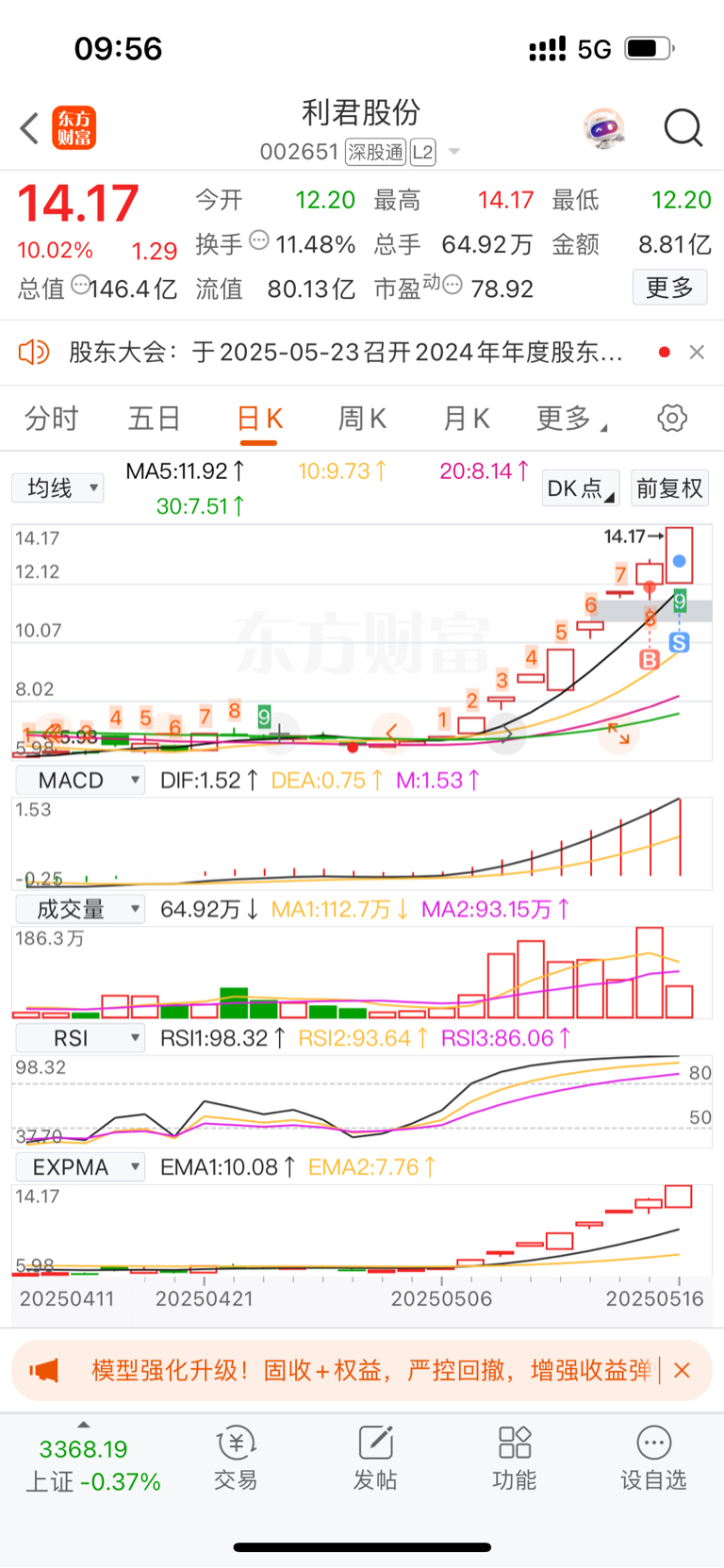The width and height of the screenshot is (724, 1568).
Task: Tap the DIF:1.52 reading
Action: (x=209, y=780)
